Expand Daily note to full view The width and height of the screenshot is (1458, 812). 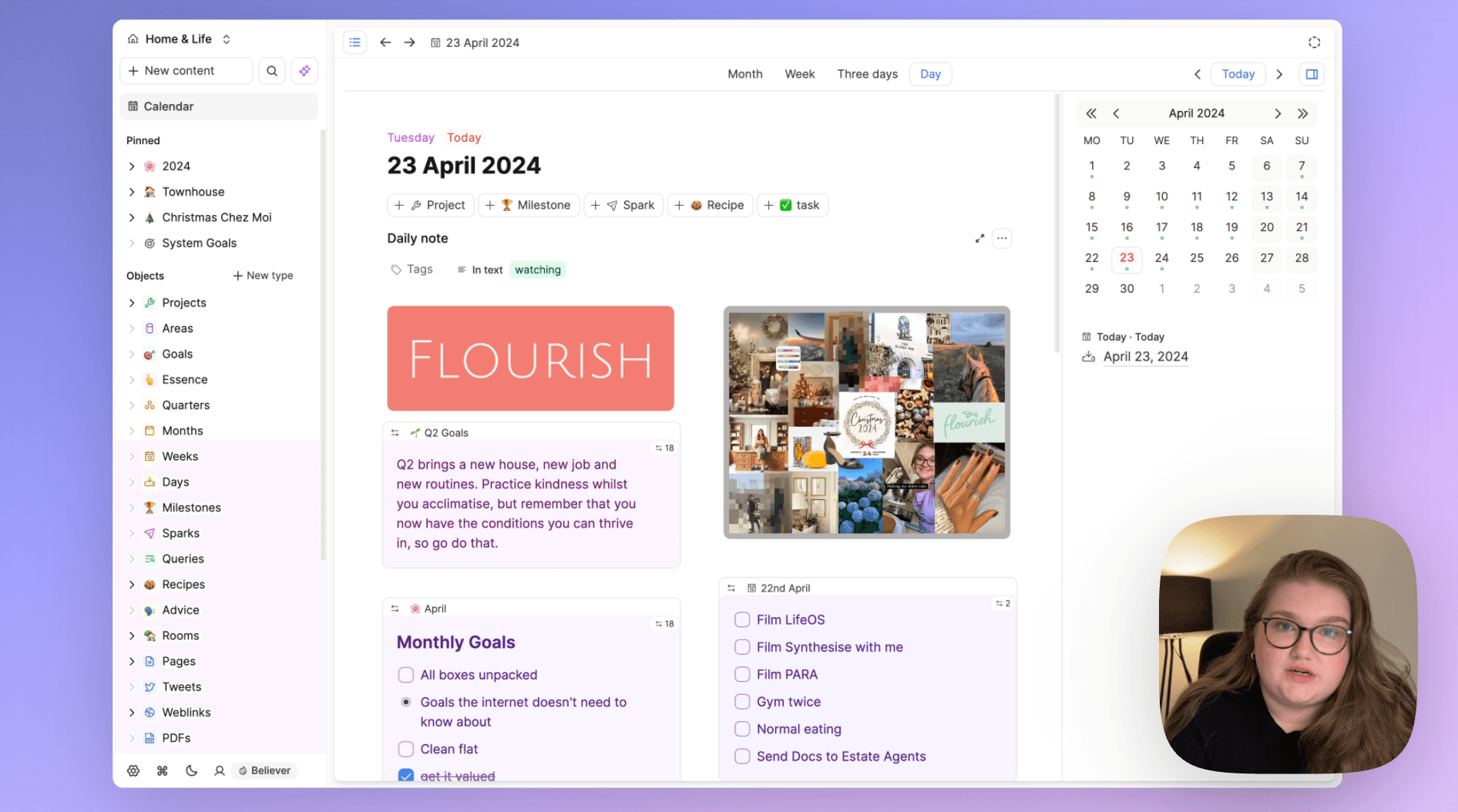pyautogui.click(x=979, y=239)
